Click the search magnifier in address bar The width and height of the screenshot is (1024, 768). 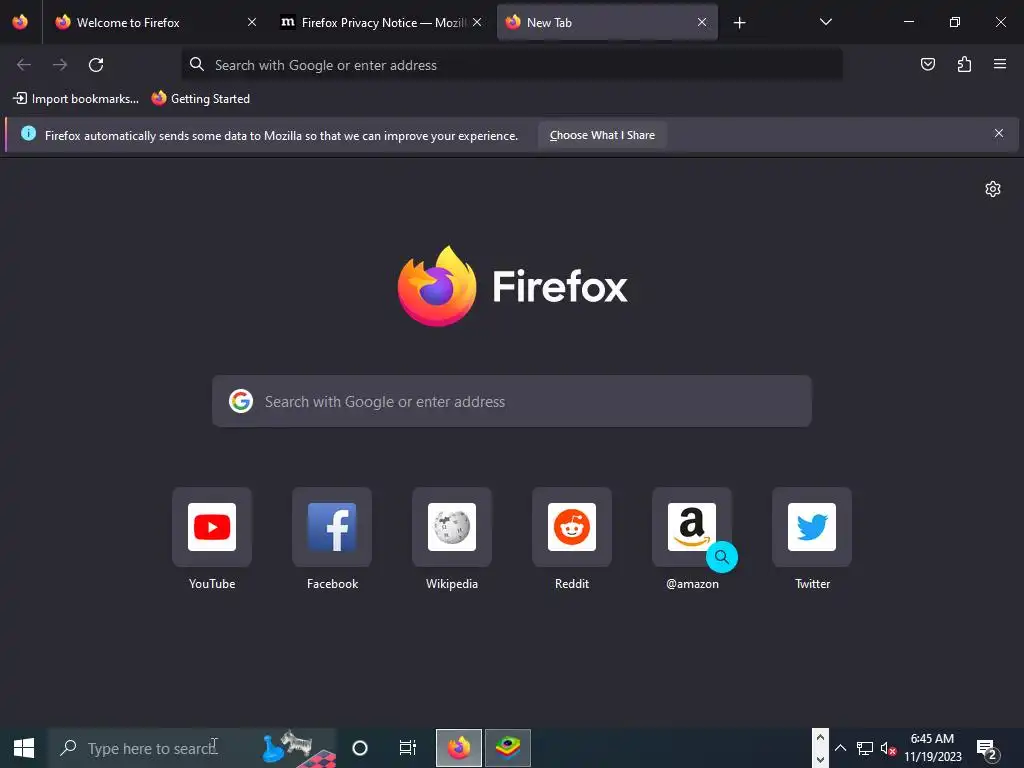[197, 64]
